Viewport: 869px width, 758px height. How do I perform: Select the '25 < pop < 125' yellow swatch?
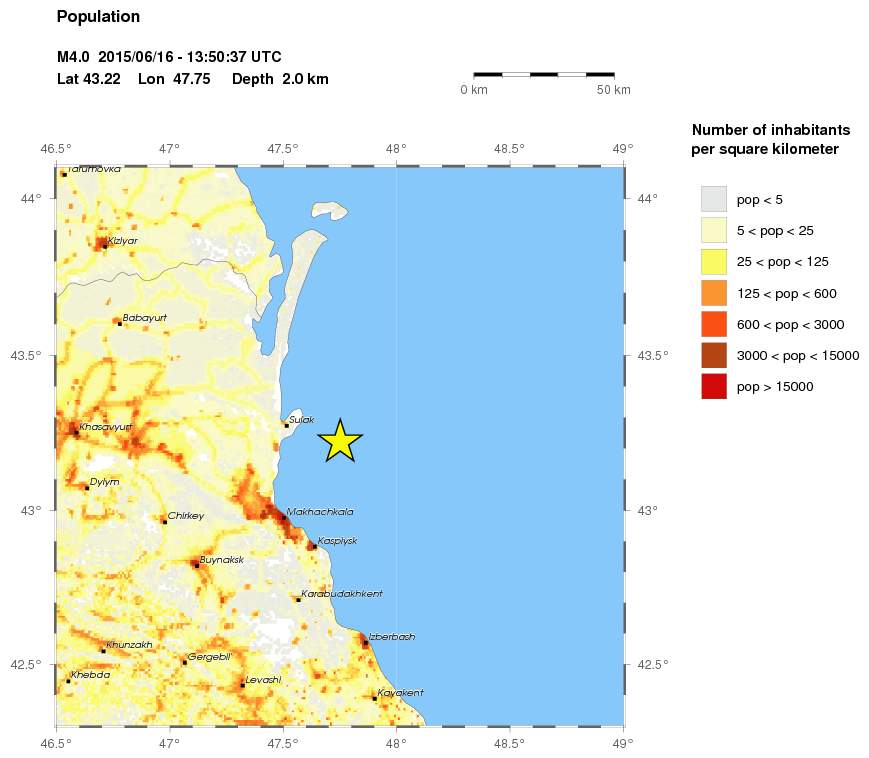pos(713,262)
